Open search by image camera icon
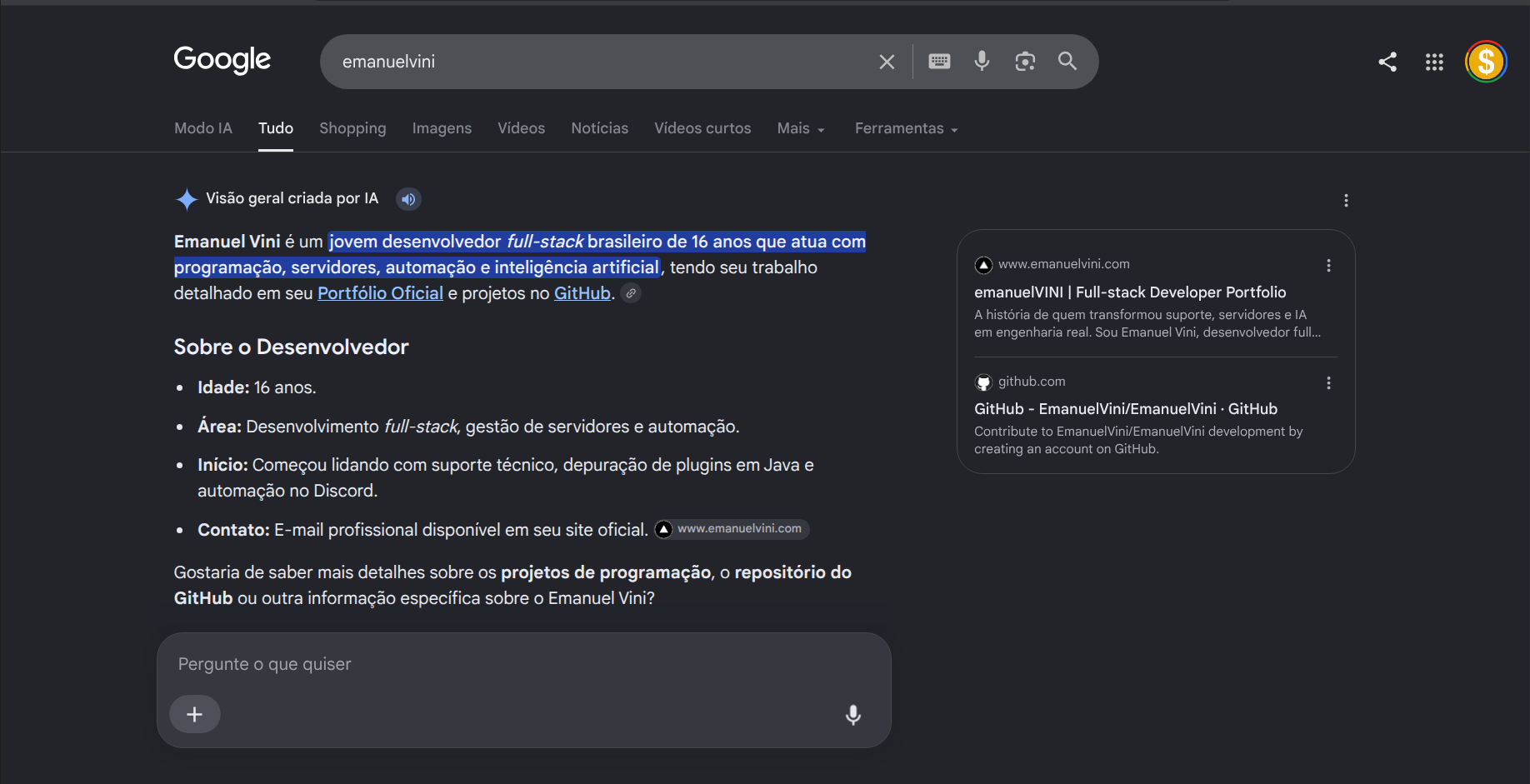Image resolution: width=1530 pixels, height=784 pixels. click(1025, 62)
